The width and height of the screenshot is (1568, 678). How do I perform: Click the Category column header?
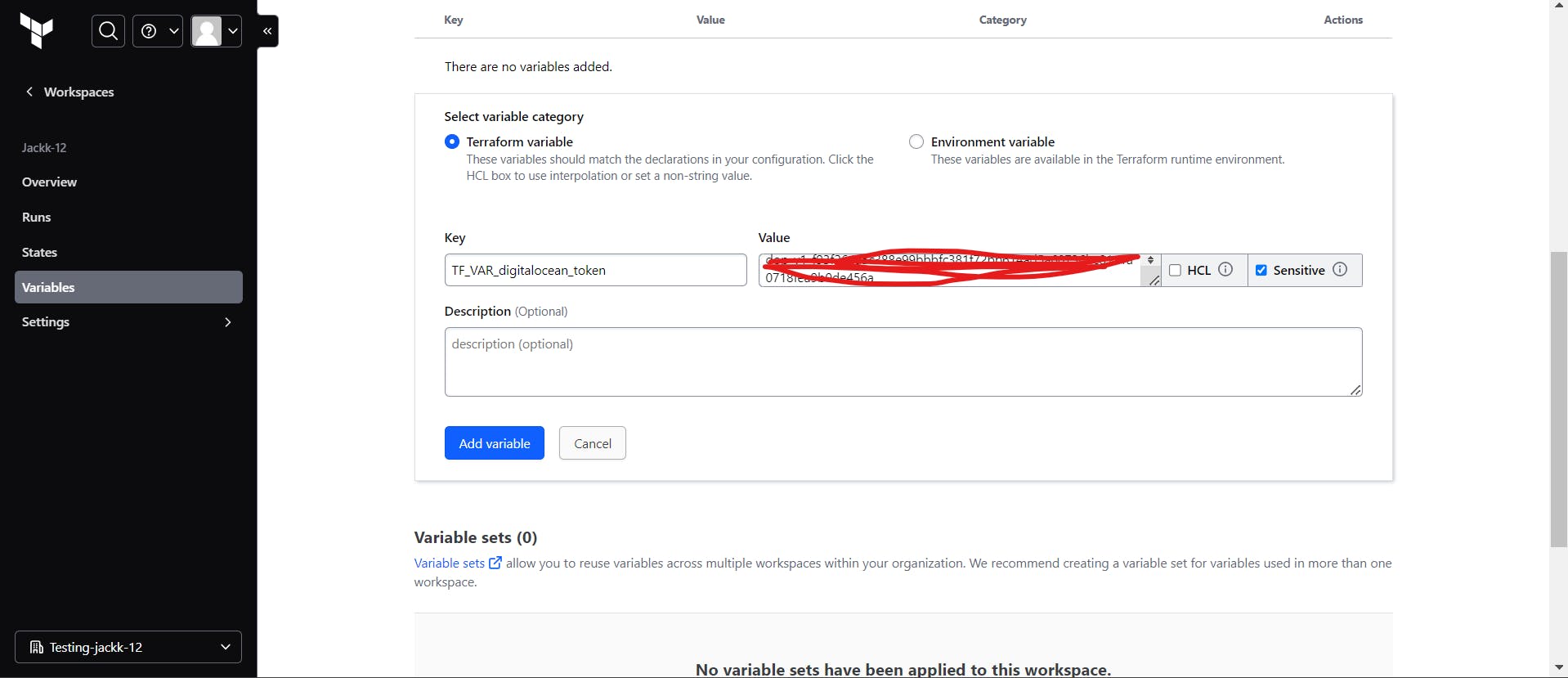tap(1003, 20)
